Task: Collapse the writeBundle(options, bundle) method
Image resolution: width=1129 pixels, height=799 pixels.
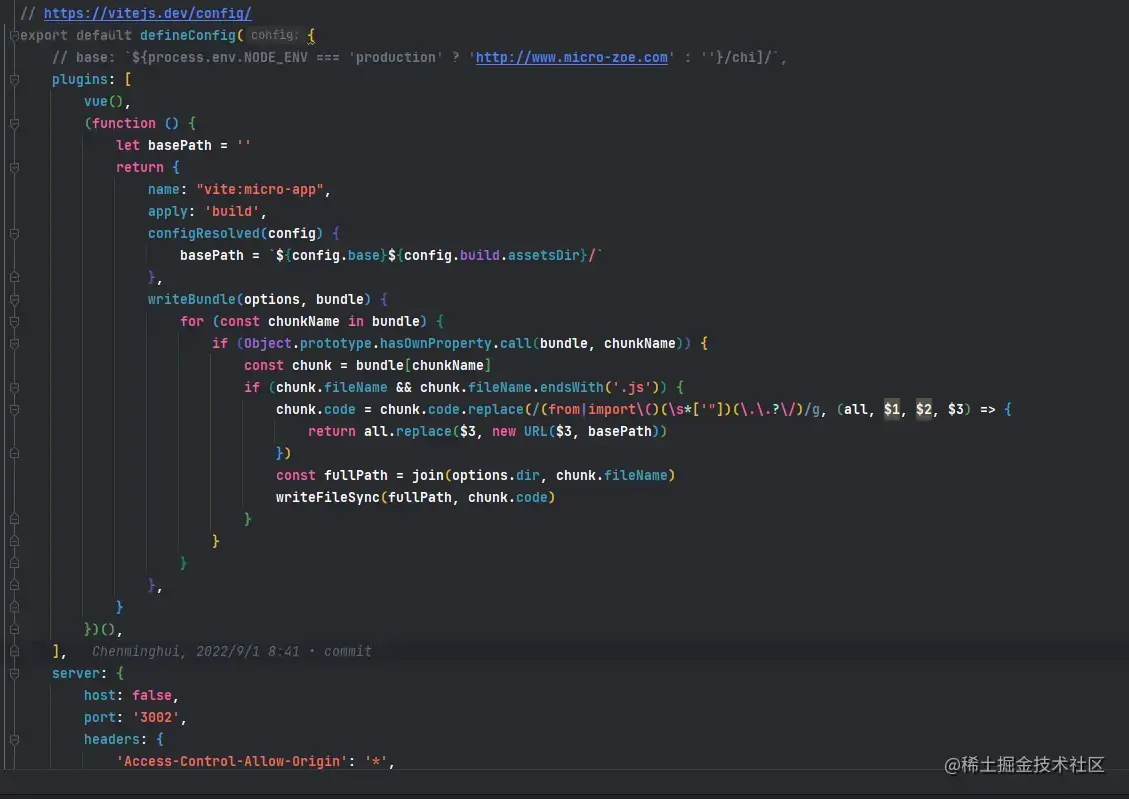Action: click(x=14, y=299)
